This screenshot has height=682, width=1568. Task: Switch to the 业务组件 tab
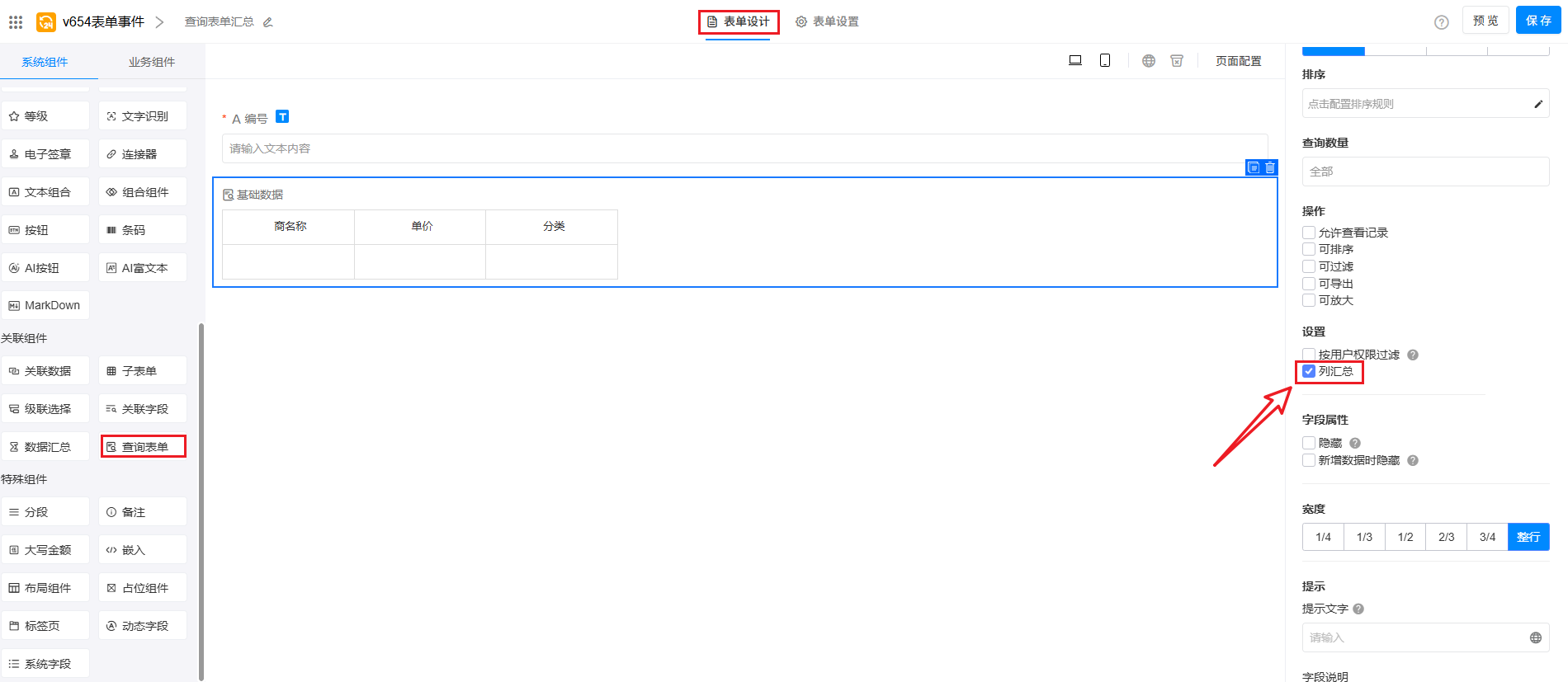coord(151,62)
